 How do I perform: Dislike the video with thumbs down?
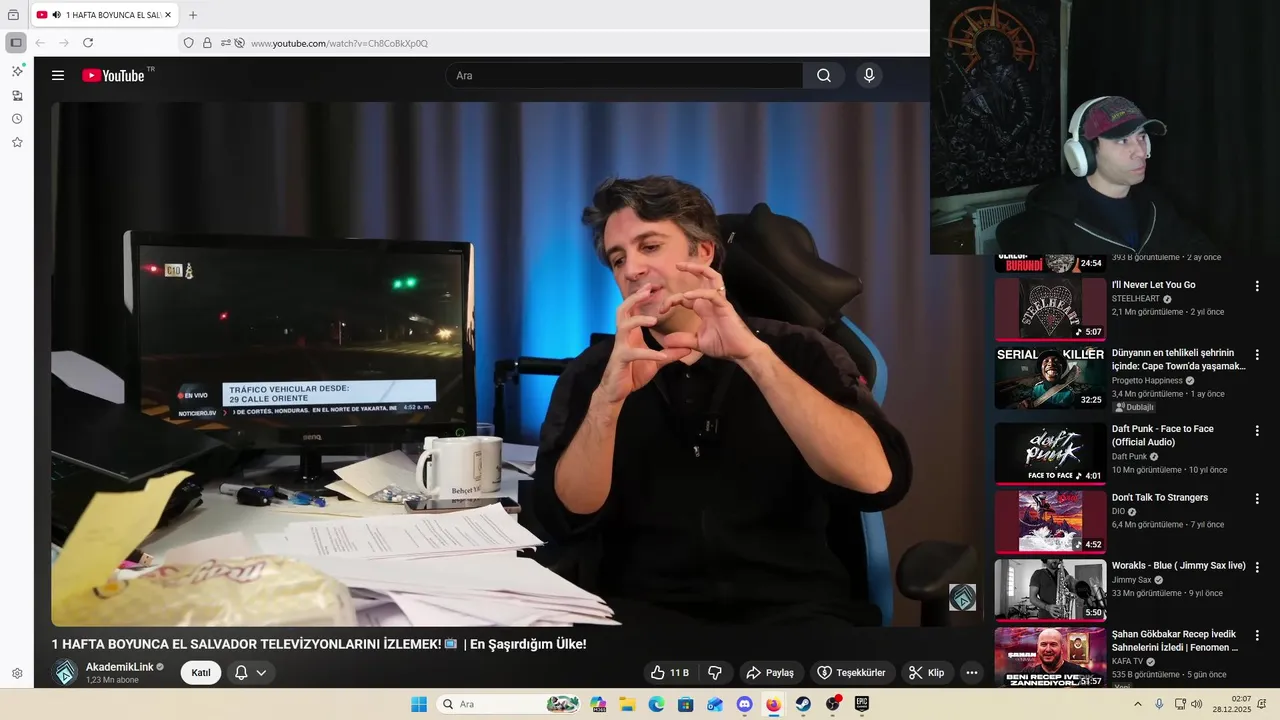[715, 673]
